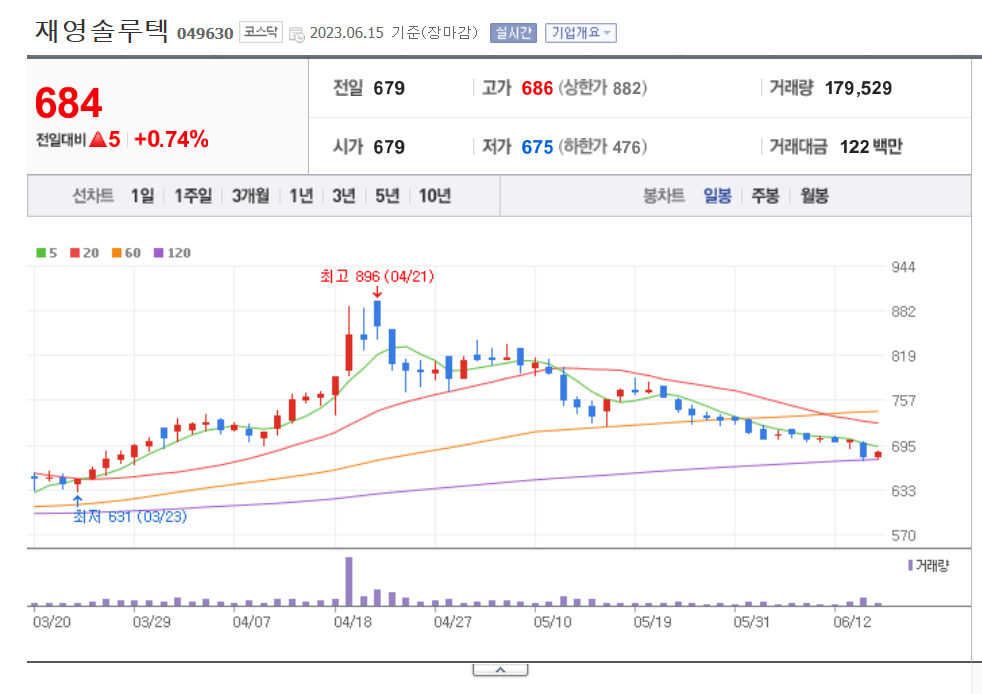This screenshot has width=982, height=694.
Task: Click the 03/20 date axis label
Action: click(x=52, y=622)
